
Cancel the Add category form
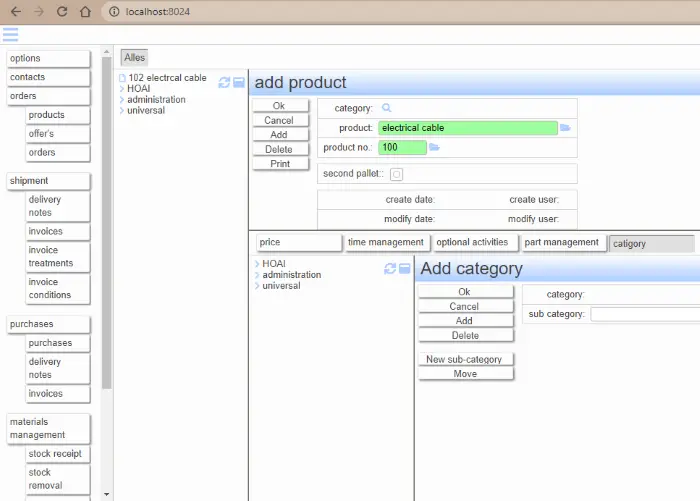[x=466, y=306]
